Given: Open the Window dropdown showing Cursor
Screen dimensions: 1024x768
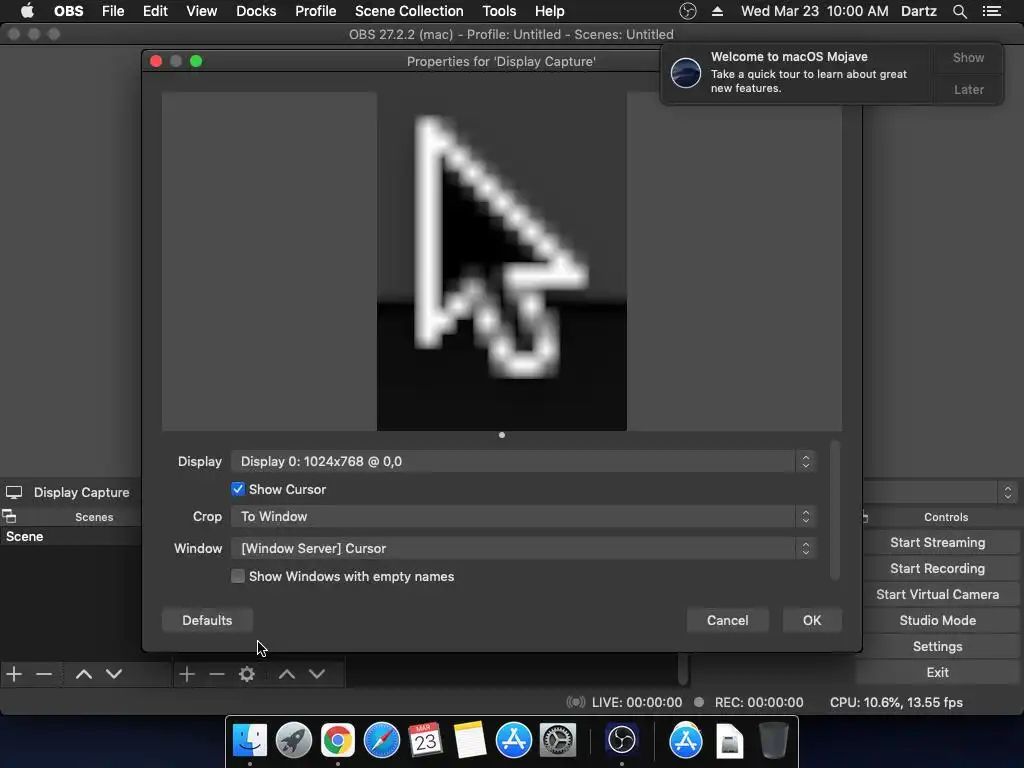Looking at the screenshot, I should click(523, 549).
